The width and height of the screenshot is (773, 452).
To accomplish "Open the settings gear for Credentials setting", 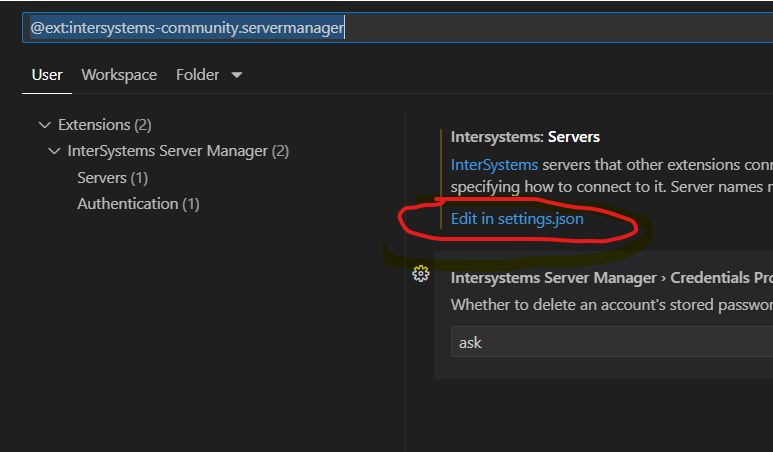I will [421, 274].
